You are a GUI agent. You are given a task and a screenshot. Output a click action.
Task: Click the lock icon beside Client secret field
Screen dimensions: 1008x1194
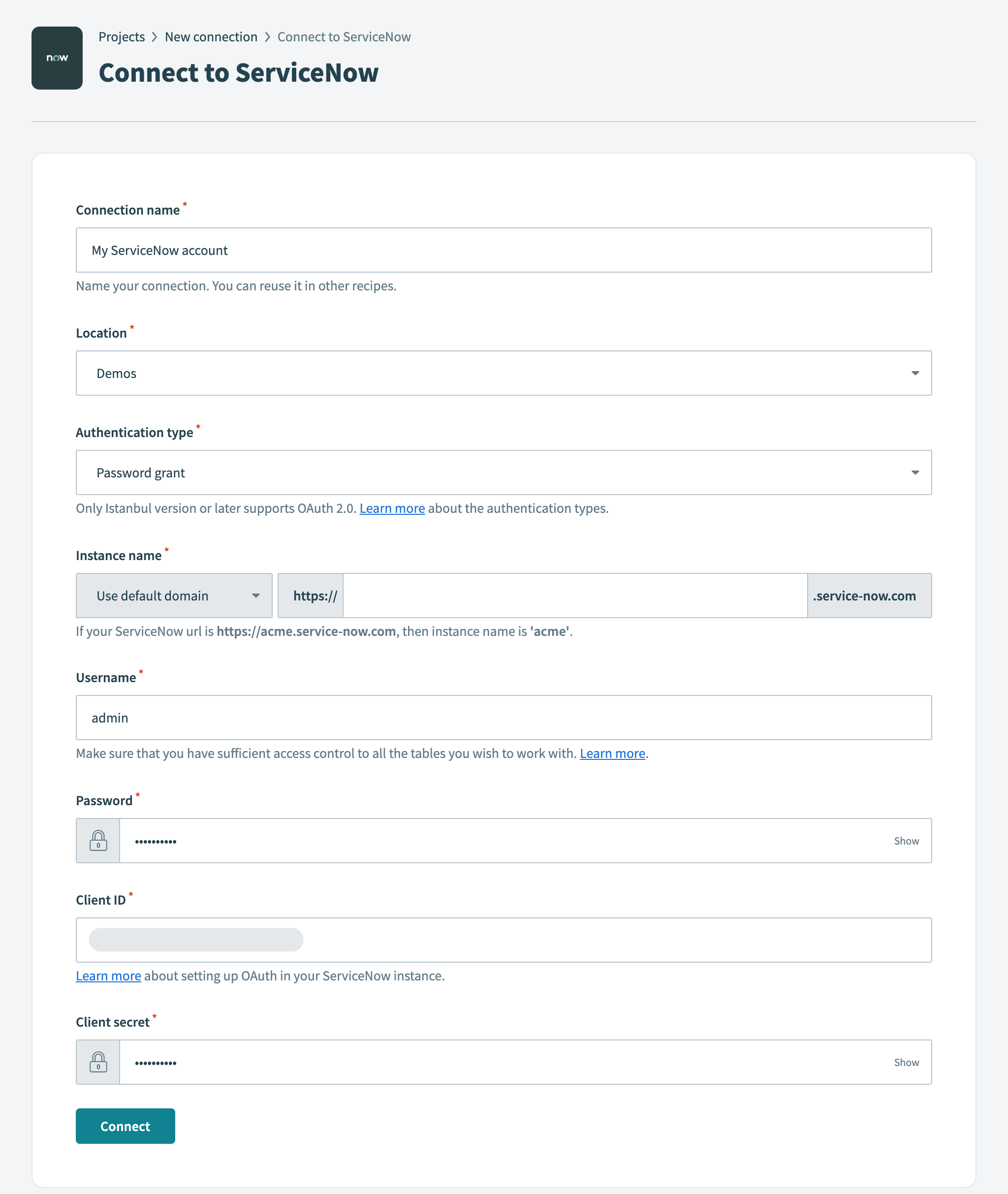pos(98,1062)
